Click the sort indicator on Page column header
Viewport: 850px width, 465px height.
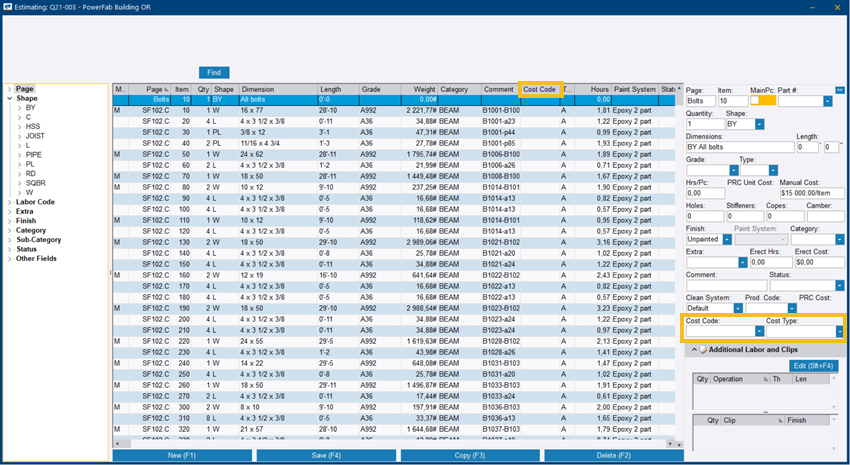[x=165, y=89]
